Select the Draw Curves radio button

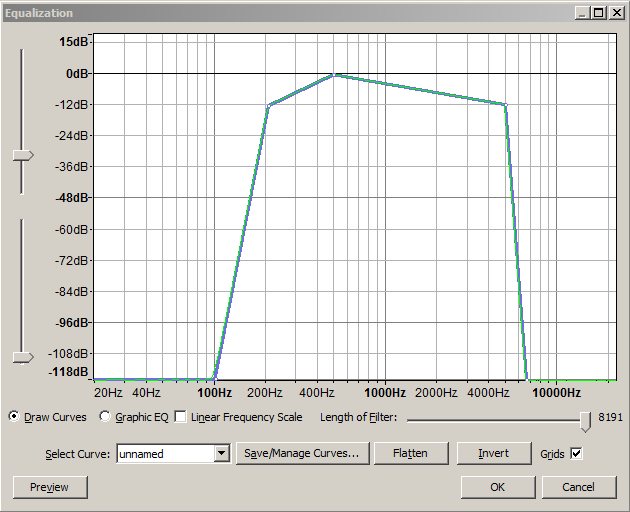tap(14, 417)
